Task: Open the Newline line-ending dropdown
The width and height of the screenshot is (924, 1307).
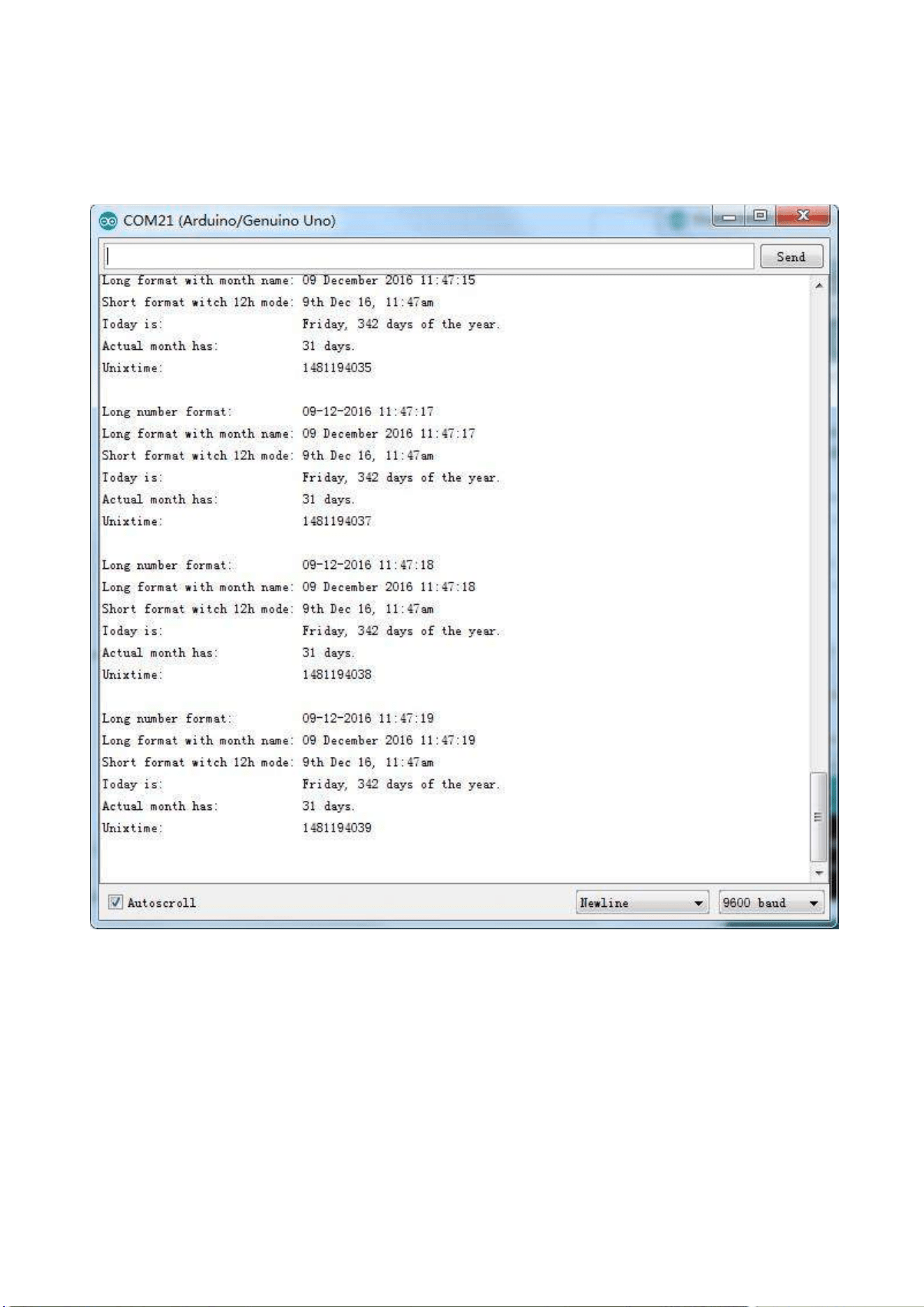Action: tap(642, 902)
